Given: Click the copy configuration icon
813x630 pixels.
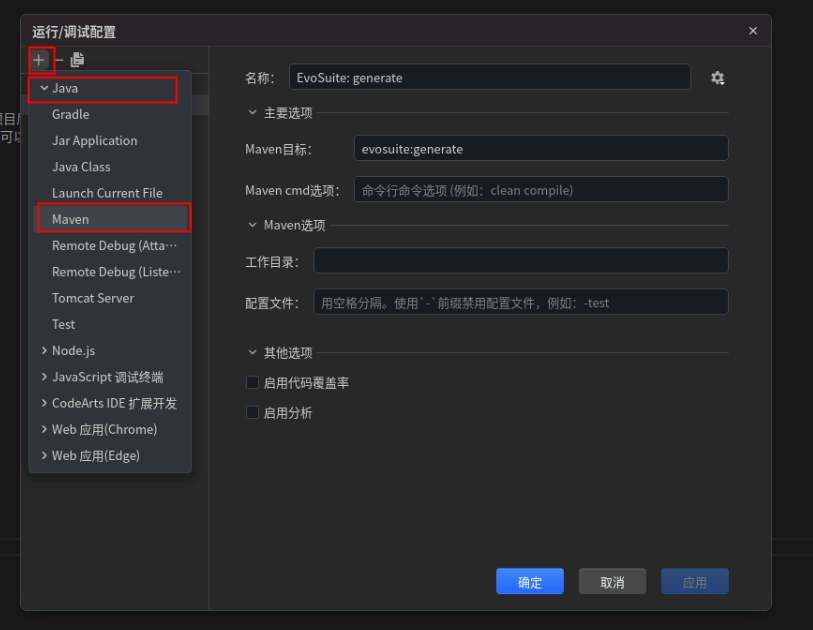Looking at the screenshot, I should [x=77, y=60].
